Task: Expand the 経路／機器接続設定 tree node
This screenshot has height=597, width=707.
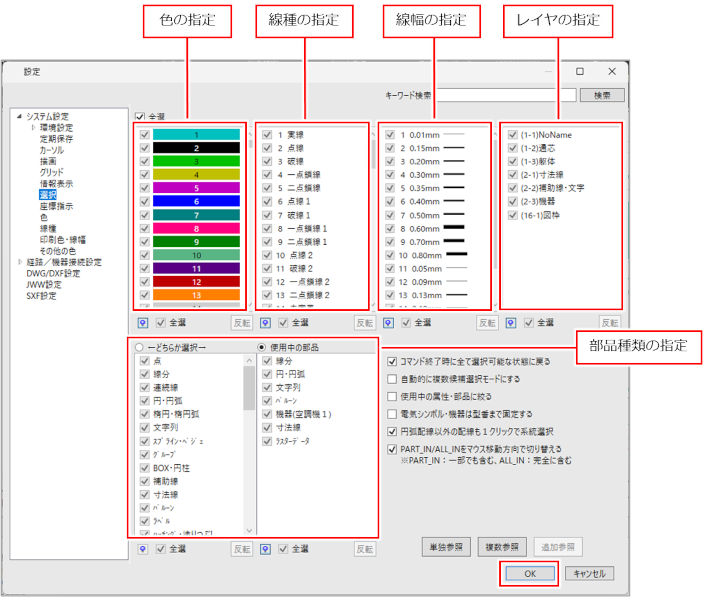Action: tap(18, 262)
